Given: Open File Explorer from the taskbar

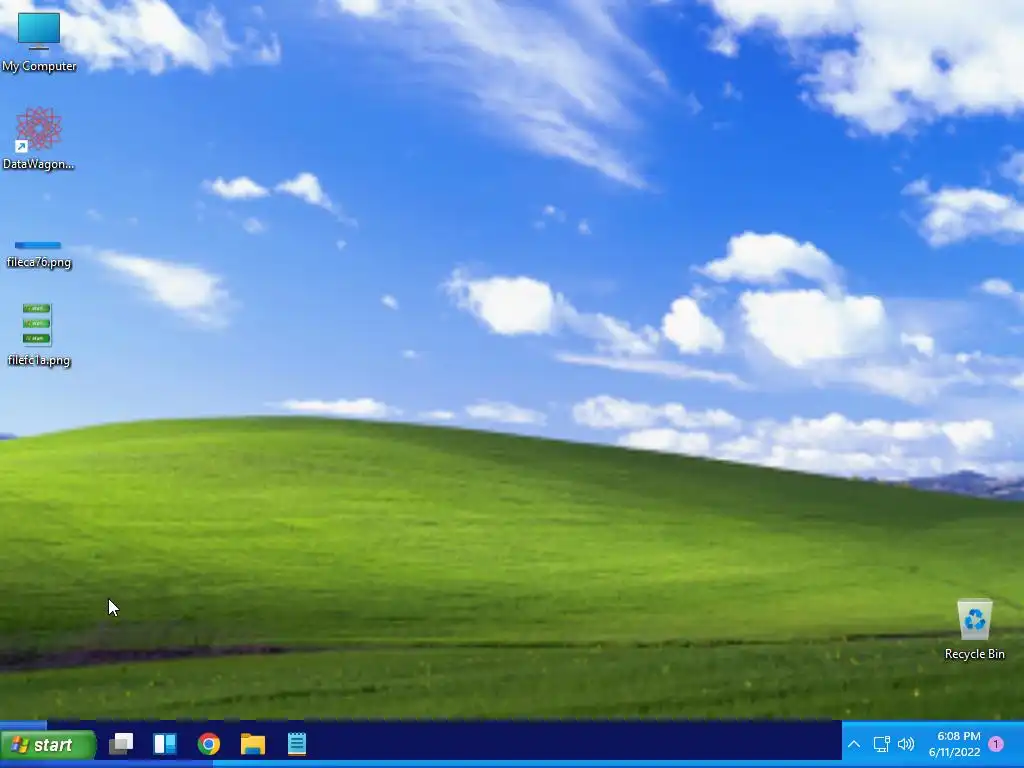Looking at the screenshot, I should tap(253, 744).
